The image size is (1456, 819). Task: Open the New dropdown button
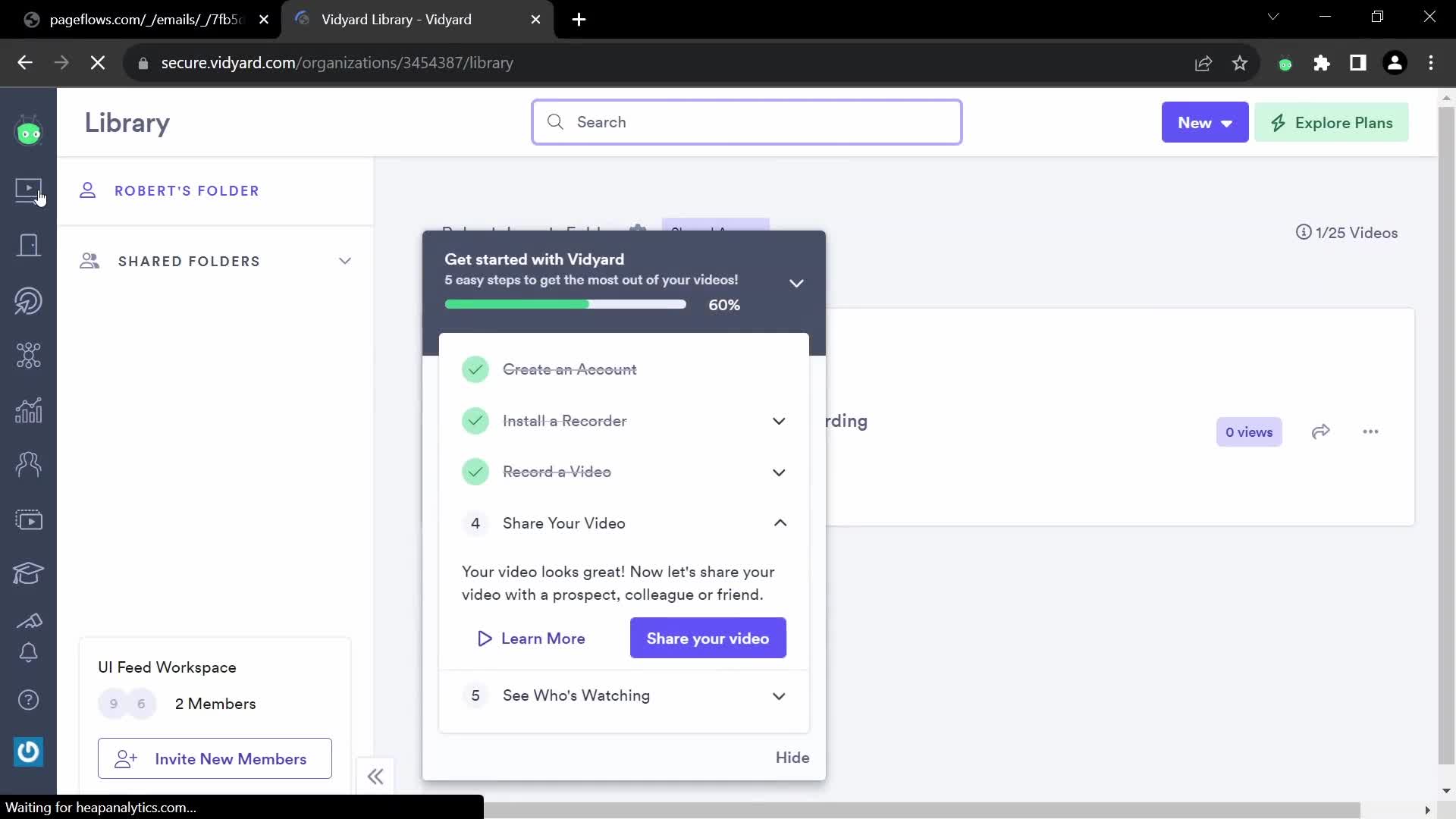click(1205, 122)
